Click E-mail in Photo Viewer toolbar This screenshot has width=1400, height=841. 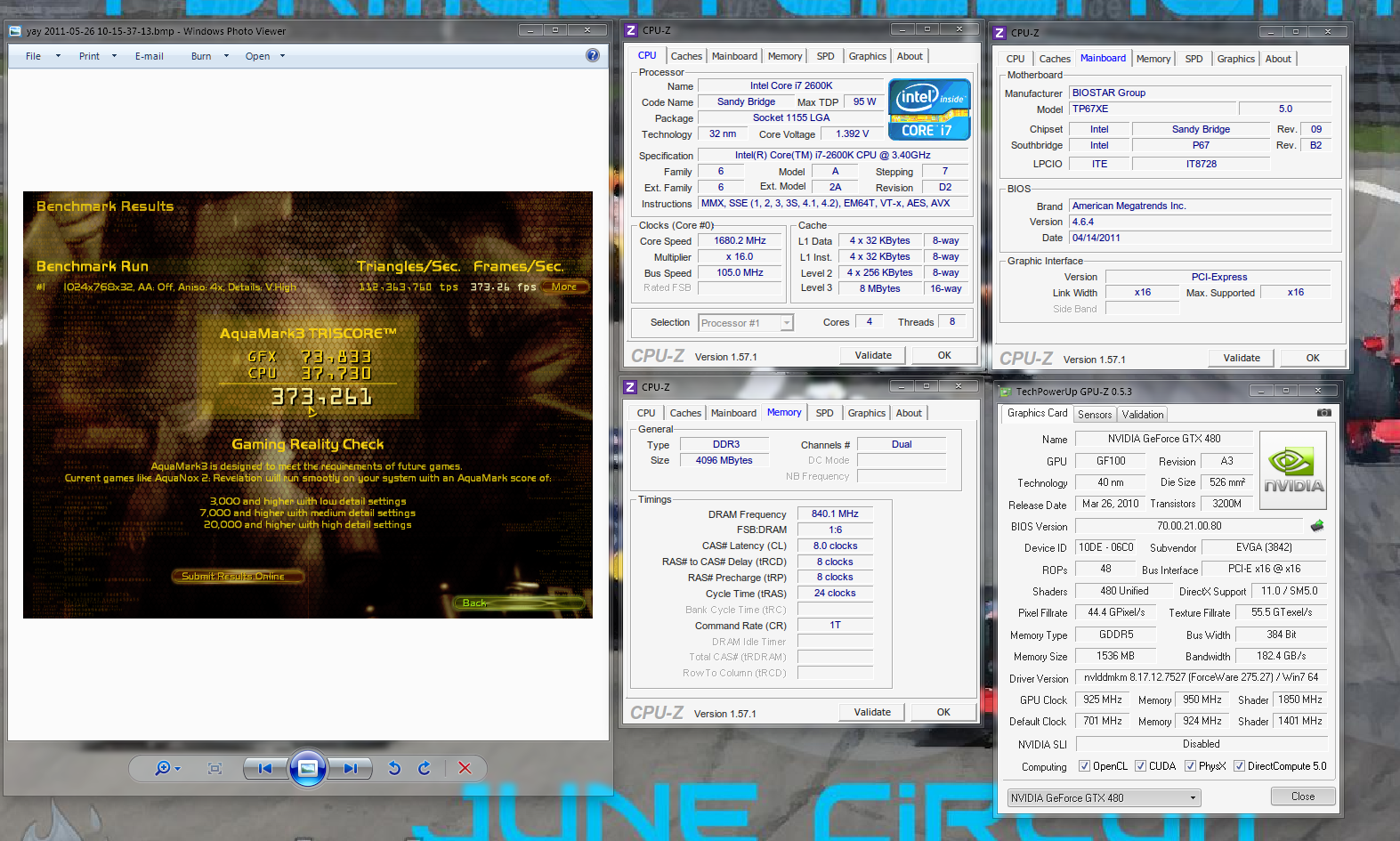tap(150, 56)
